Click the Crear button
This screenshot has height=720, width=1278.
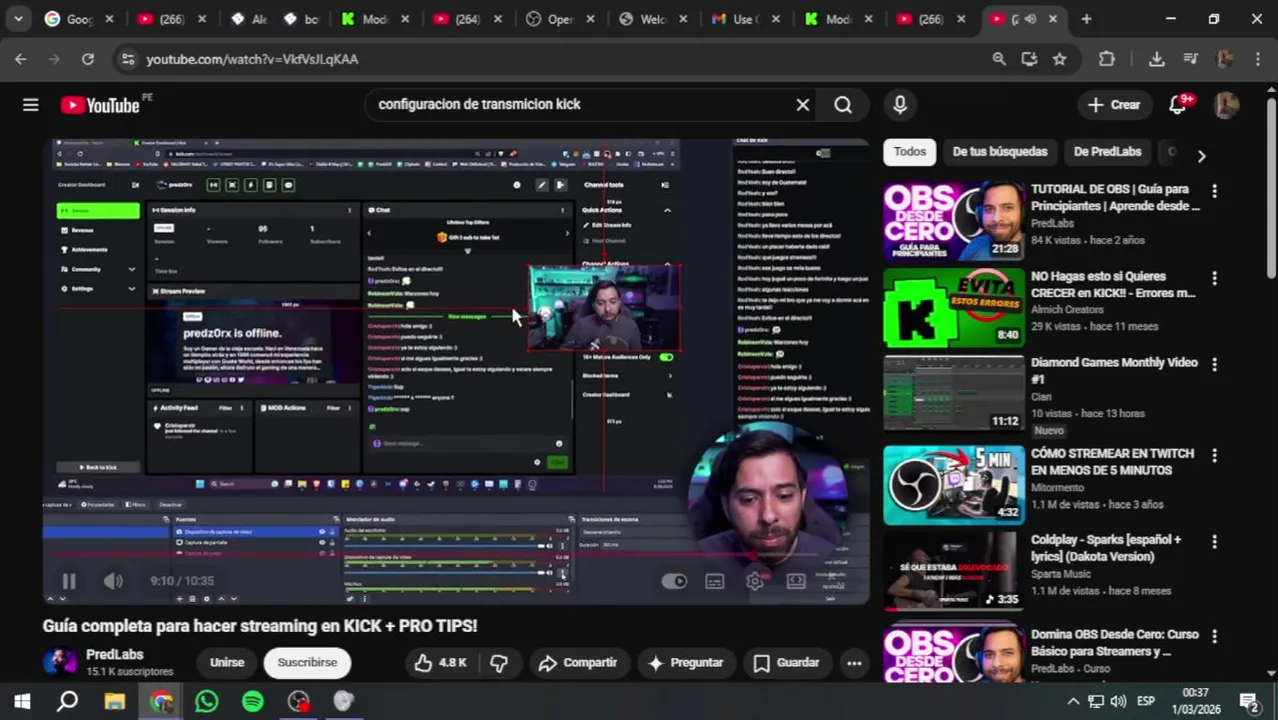[1113, 104]
